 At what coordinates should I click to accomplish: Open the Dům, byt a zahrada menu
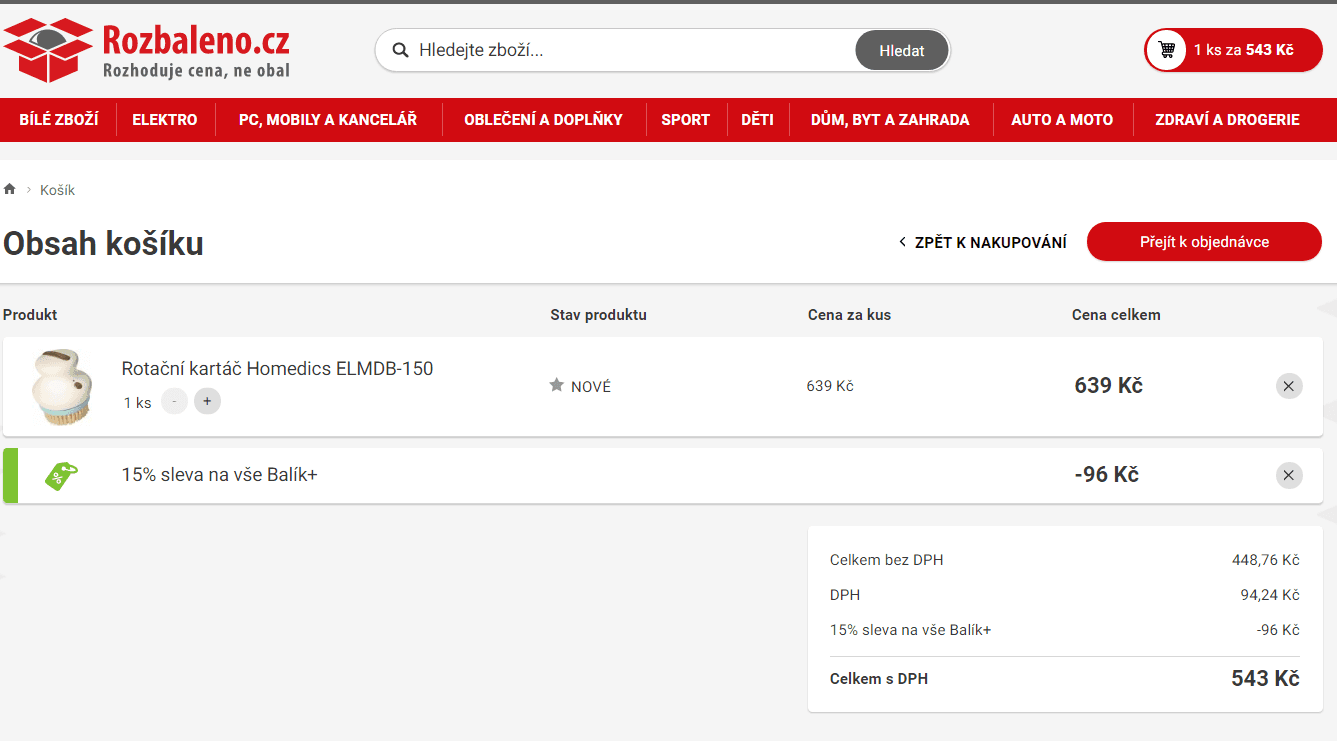click(890, 120)
